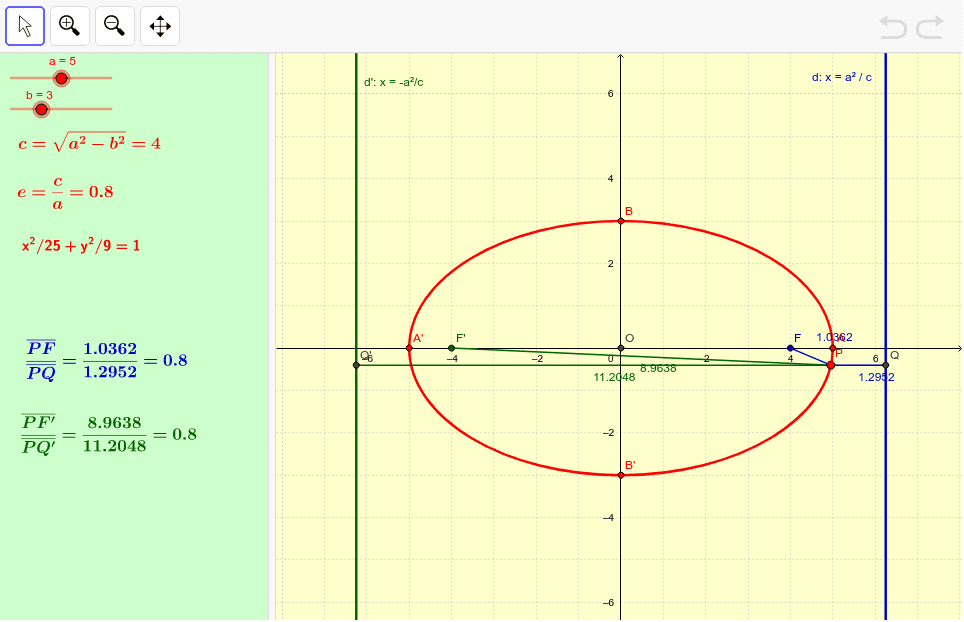Click vertex point B' at bottom

621,475
